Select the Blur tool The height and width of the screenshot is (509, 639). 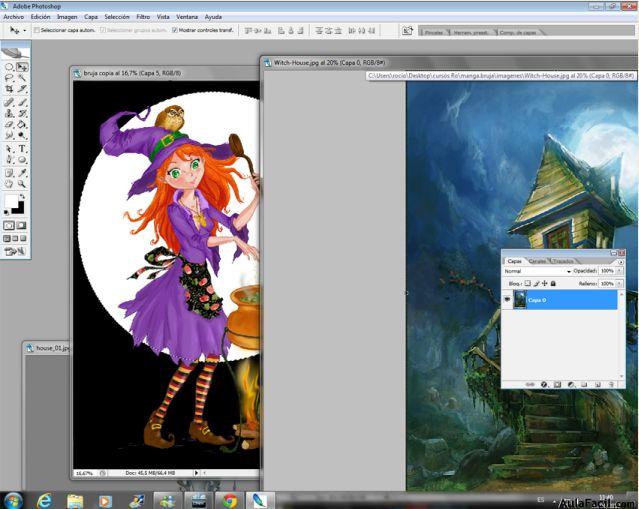pos(9,135)
